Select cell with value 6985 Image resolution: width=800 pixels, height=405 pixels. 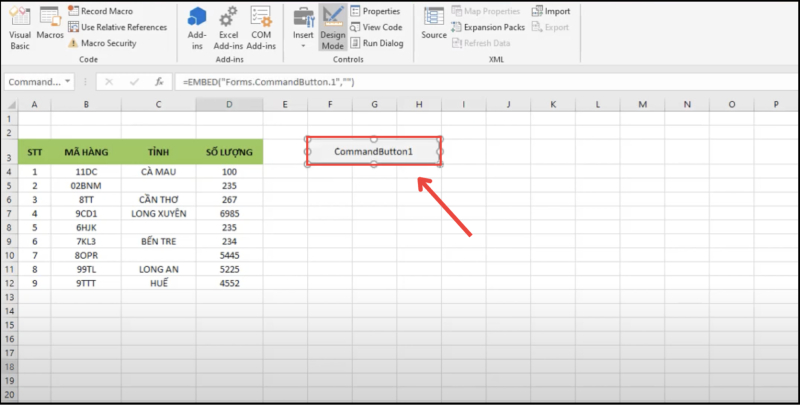tap(229, 213)
